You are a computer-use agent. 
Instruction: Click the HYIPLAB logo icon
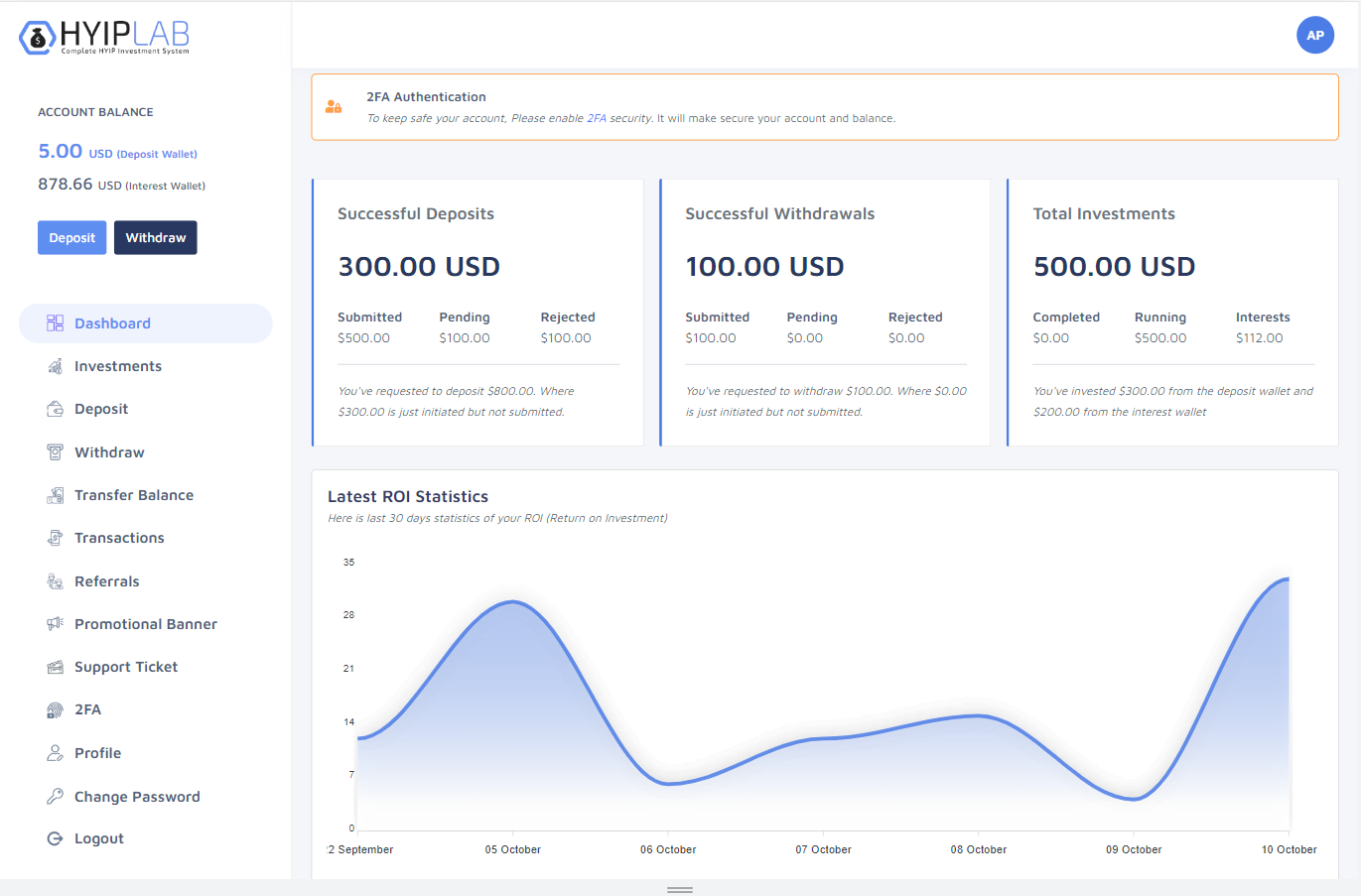click(x=38, y=38)
